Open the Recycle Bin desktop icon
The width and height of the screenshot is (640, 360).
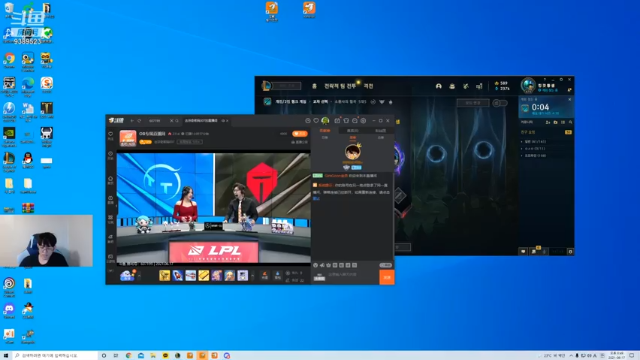[9, 9]
